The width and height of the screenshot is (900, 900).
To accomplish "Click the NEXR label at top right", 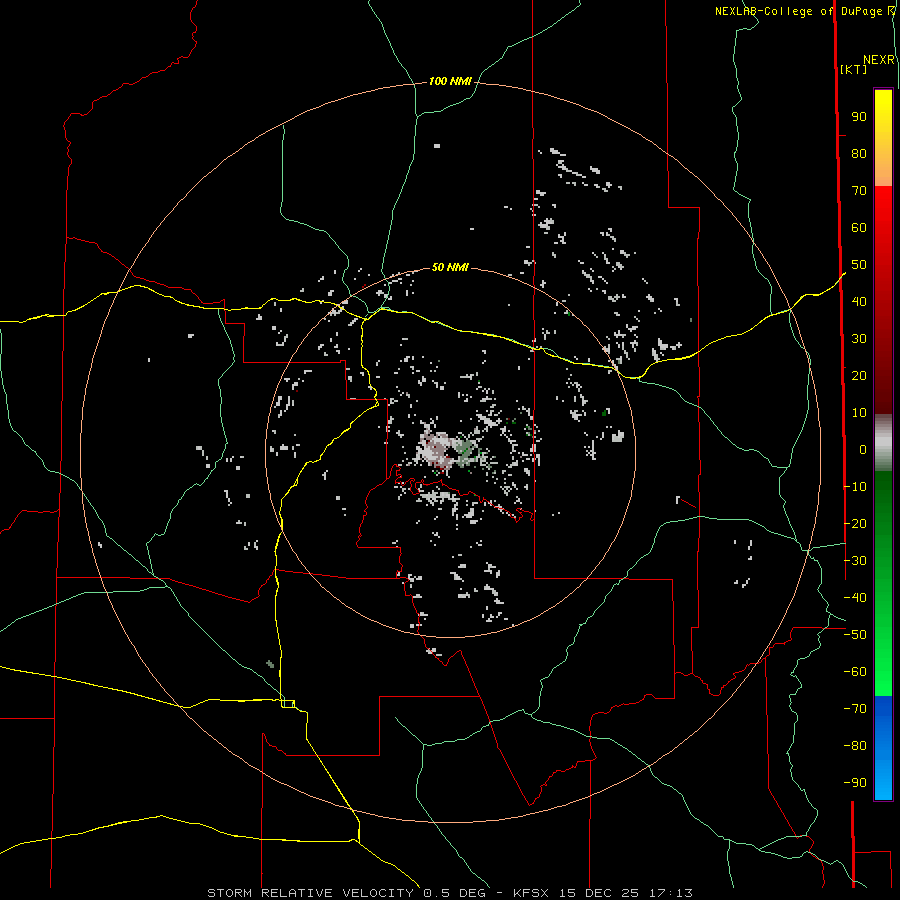I will [x=879, y=60].
